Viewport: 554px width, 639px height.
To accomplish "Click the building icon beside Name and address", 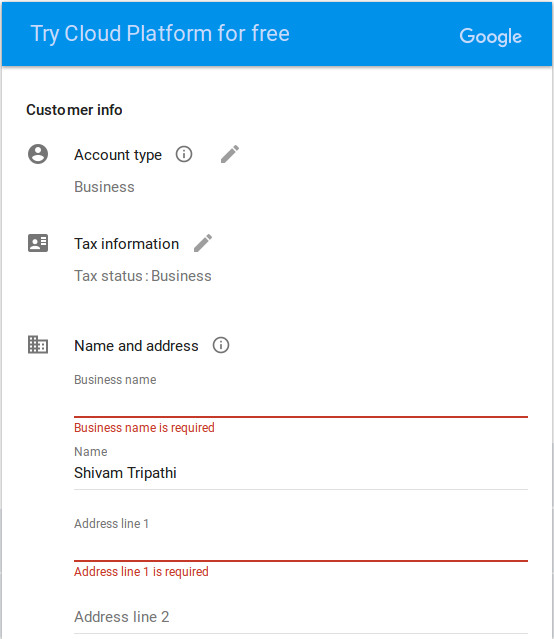I will [38, 345].
